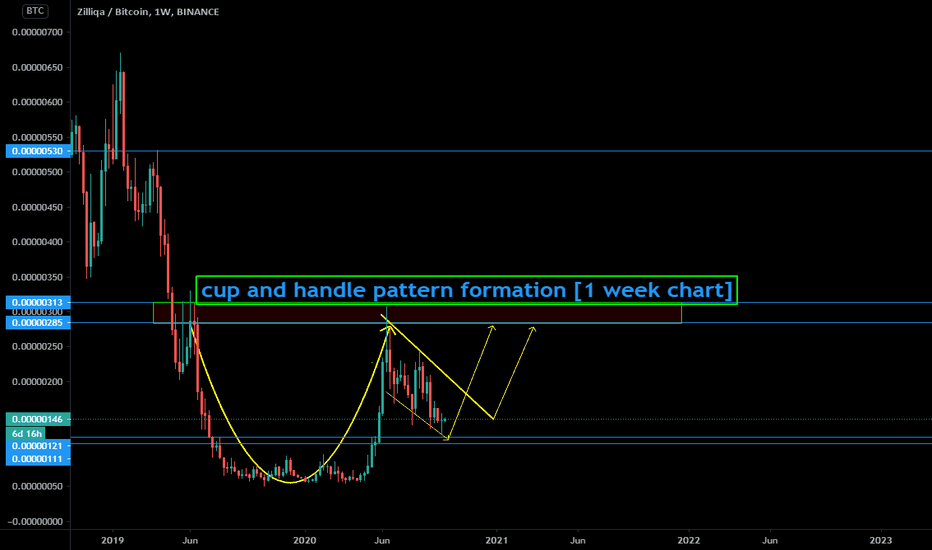Click the 0.00000600 price axis tick
932x550 pixels.
coord(37,102)
